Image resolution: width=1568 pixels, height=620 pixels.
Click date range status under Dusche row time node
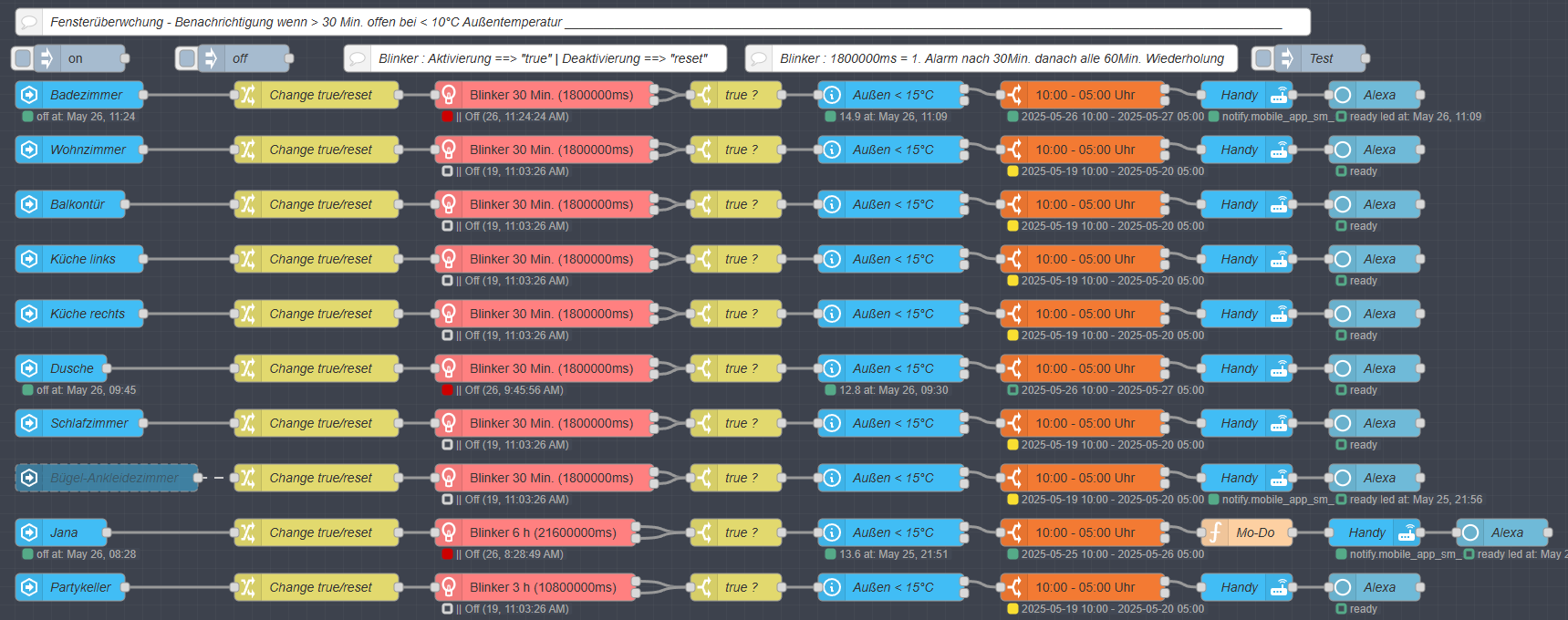coord(1113,390)
